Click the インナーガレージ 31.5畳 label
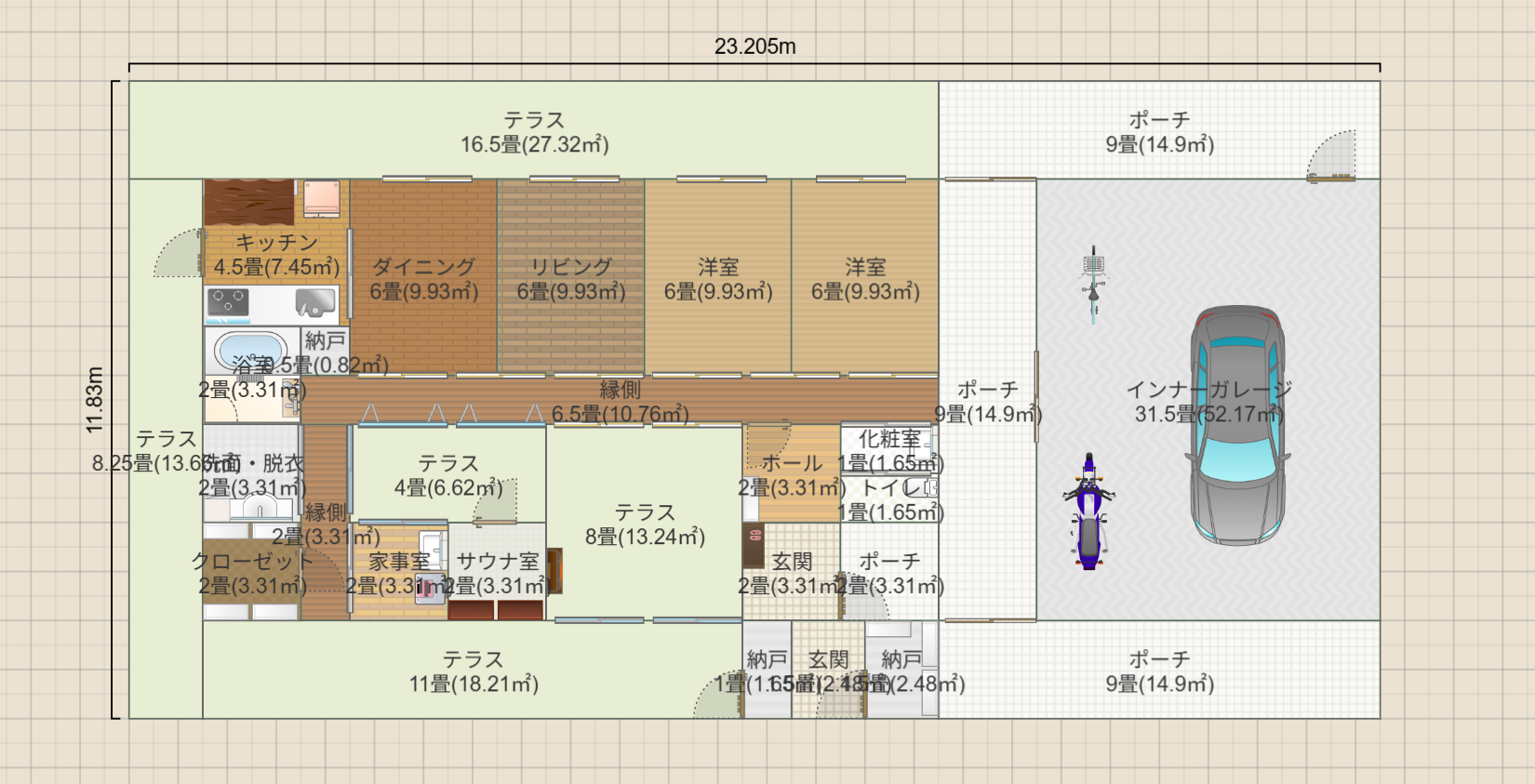 pos(1209,402)
